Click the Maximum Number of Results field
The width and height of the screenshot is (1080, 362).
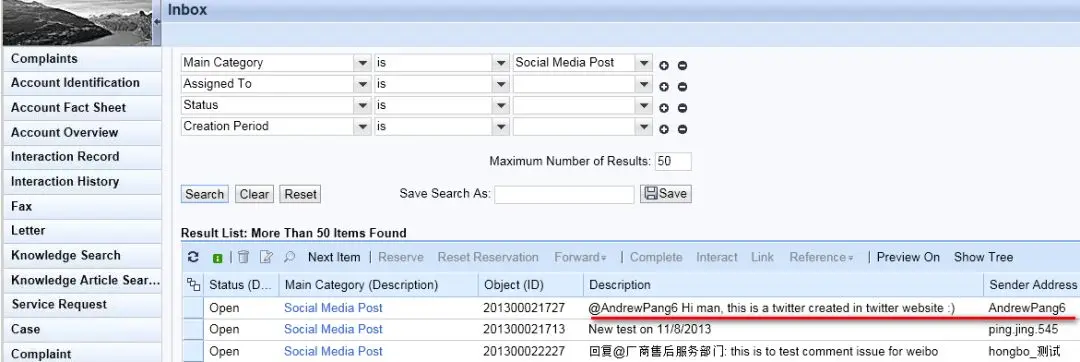point(673,162)
